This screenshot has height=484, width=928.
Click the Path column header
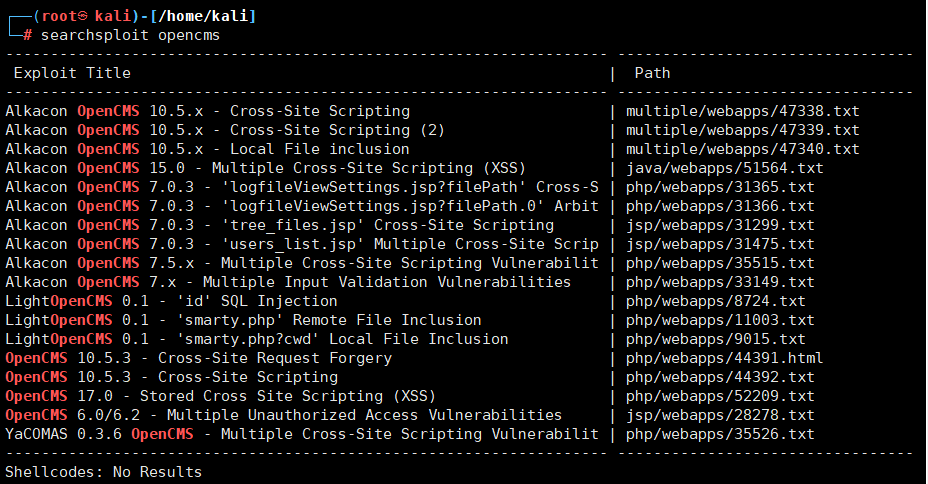tap(652, 73)
